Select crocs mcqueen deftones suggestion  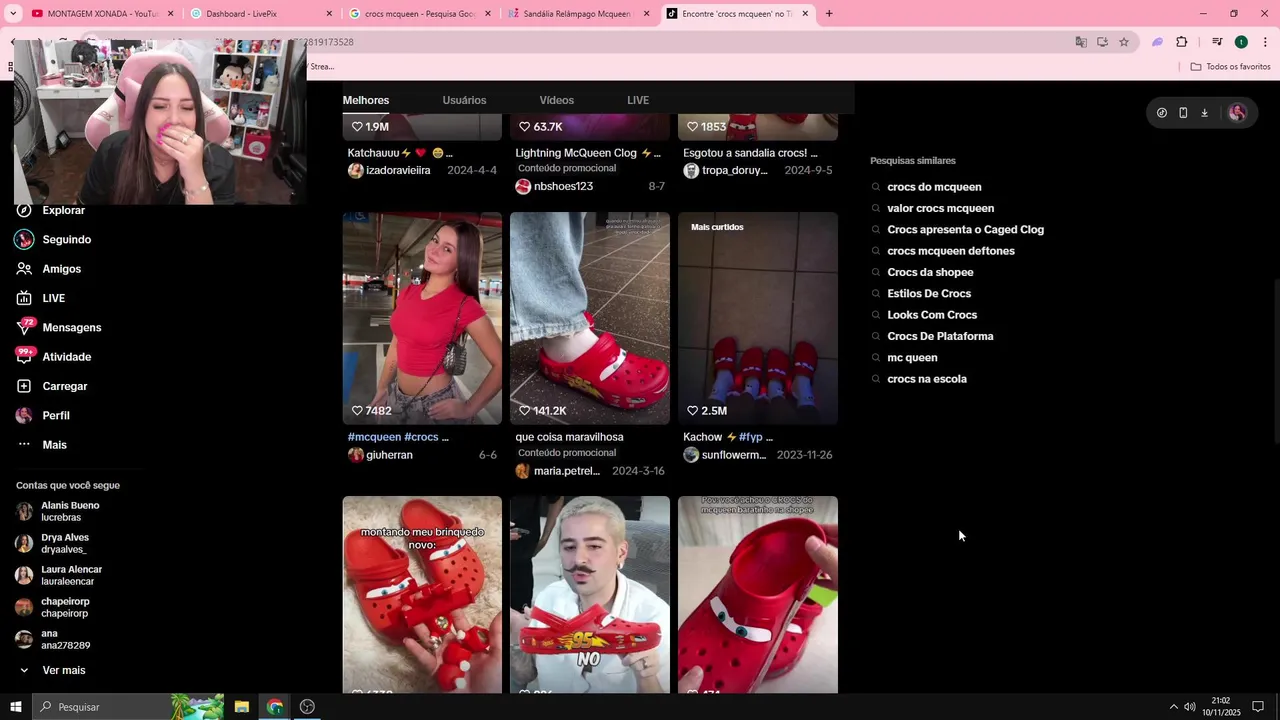point(951,251)
